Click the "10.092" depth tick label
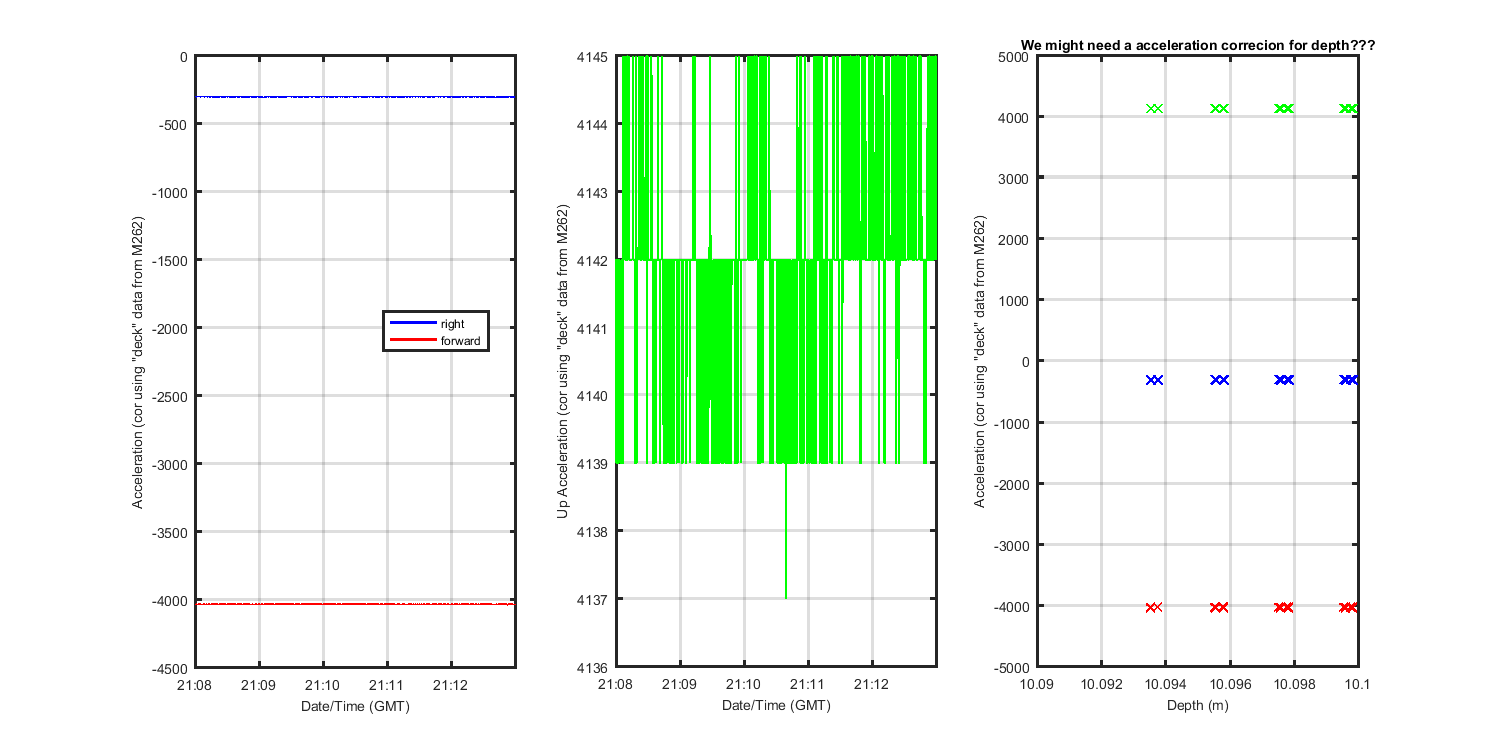The height and width of the screenshot is (750, 1500). (x=1101, y=685)
